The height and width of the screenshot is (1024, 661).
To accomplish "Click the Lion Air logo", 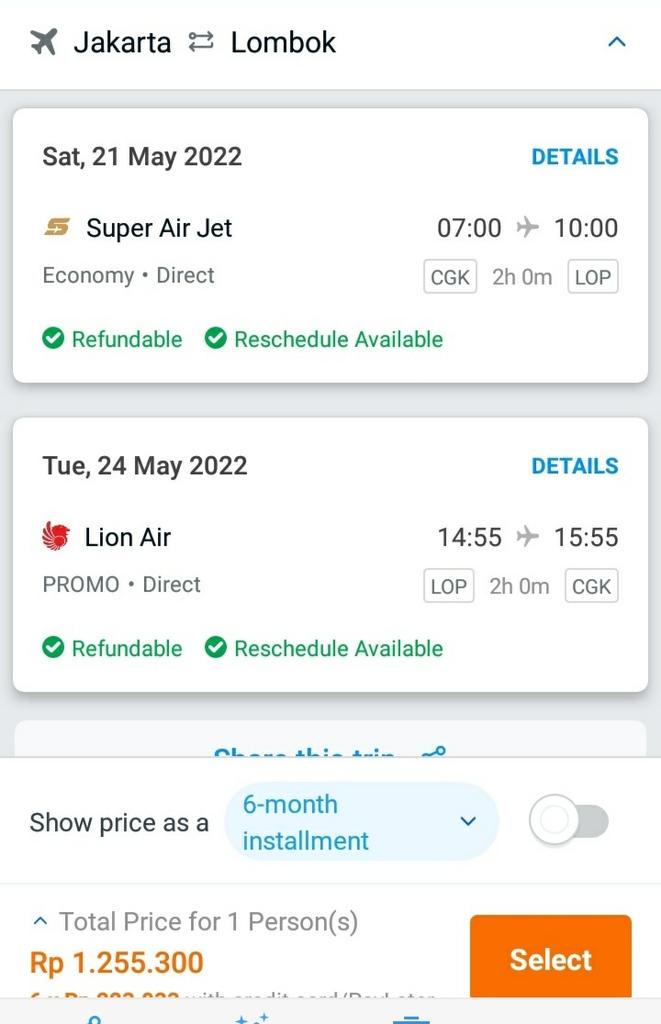I will point(56,537).
